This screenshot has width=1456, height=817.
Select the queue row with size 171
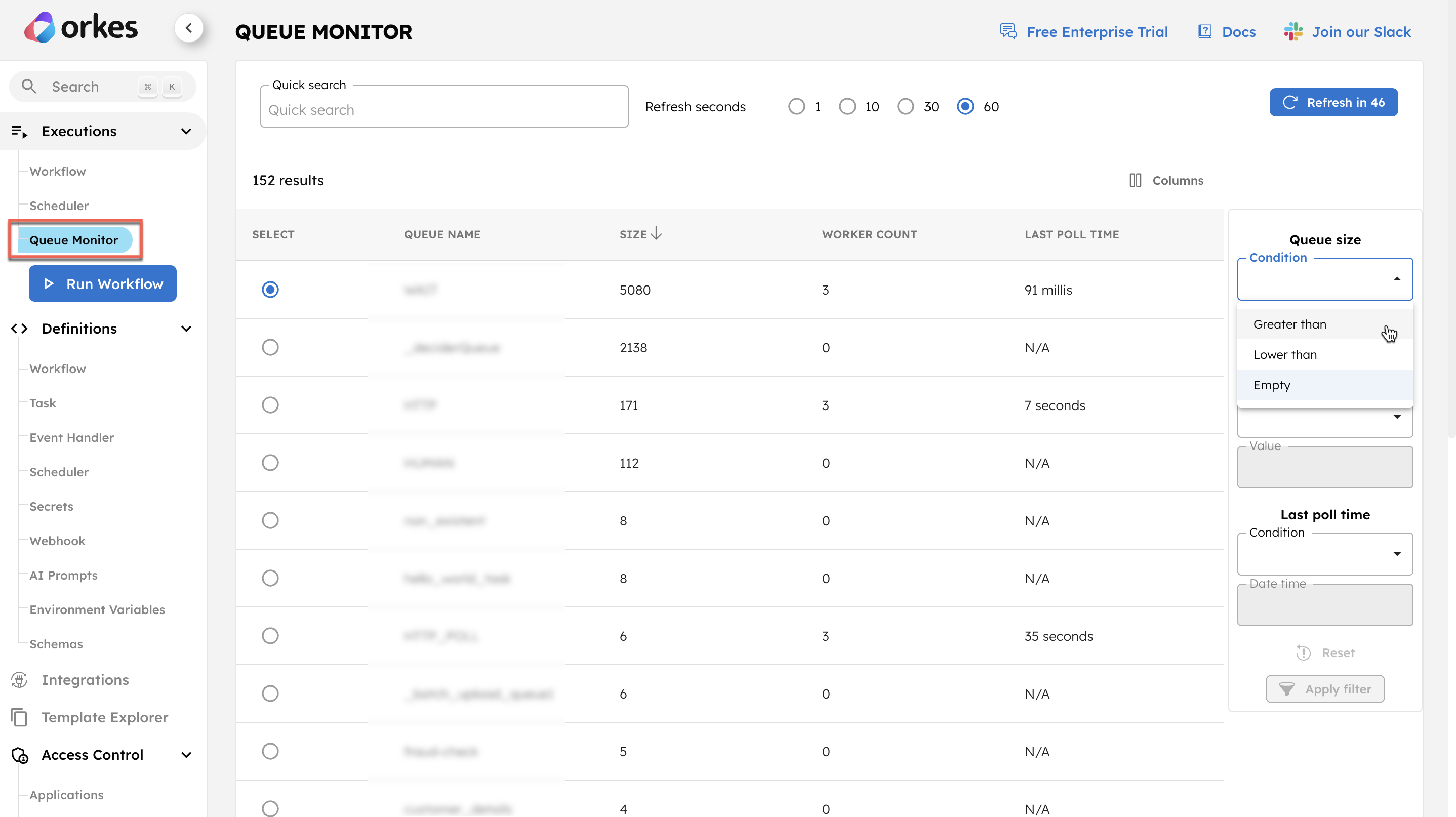click(x=270, y=404)
